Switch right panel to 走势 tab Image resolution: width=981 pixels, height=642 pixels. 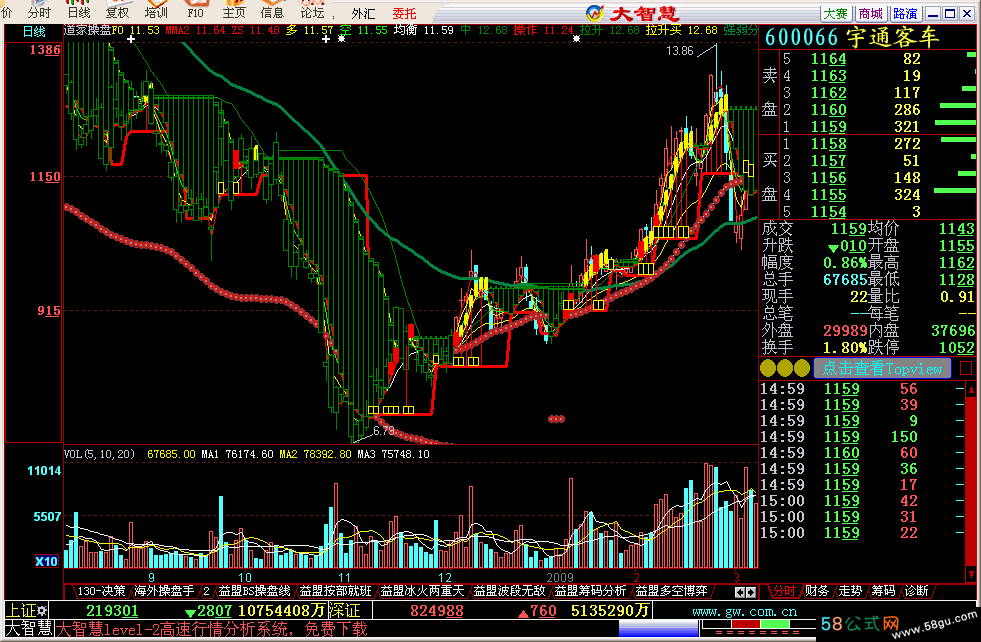pos(850,591)
